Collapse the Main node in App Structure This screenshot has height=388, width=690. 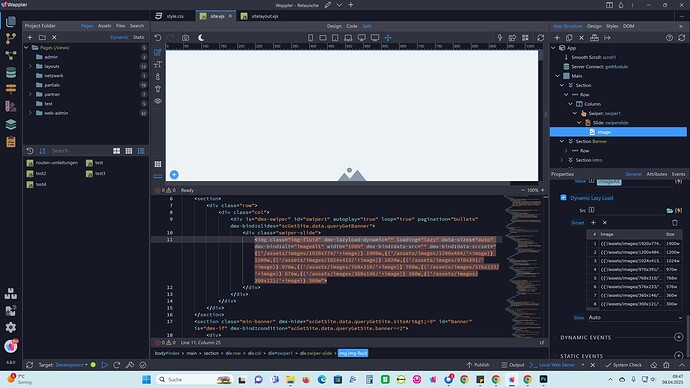click(x=558, y=76)
